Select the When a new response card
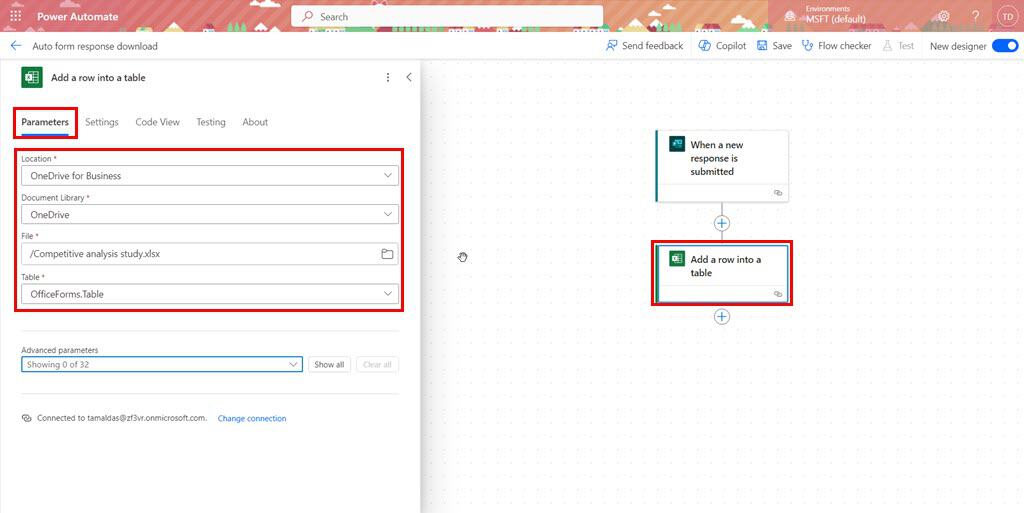Viewport: 1024px width, 513px height. (722, 166)
